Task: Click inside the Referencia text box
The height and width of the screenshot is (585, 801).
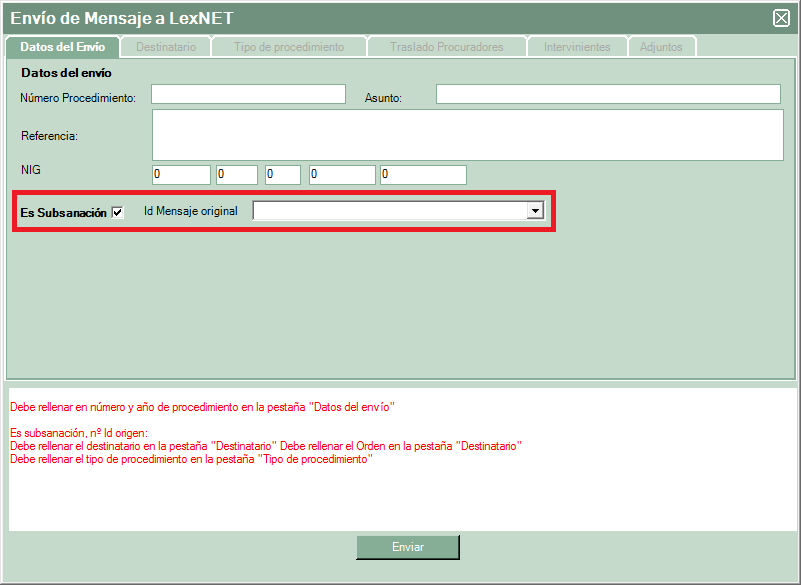Action: (467, 135)
